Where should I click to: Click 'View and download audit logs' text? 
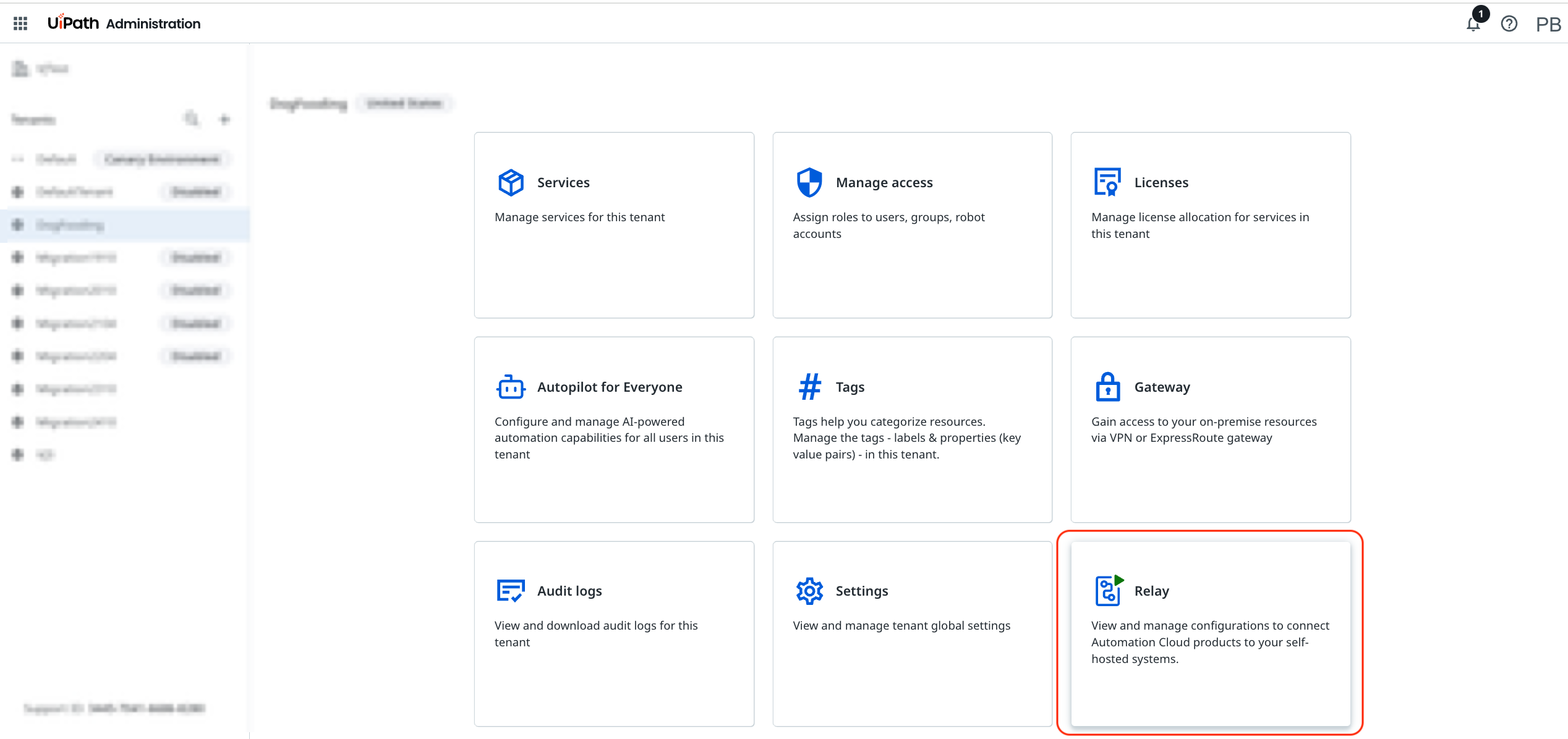click(596, 633)
